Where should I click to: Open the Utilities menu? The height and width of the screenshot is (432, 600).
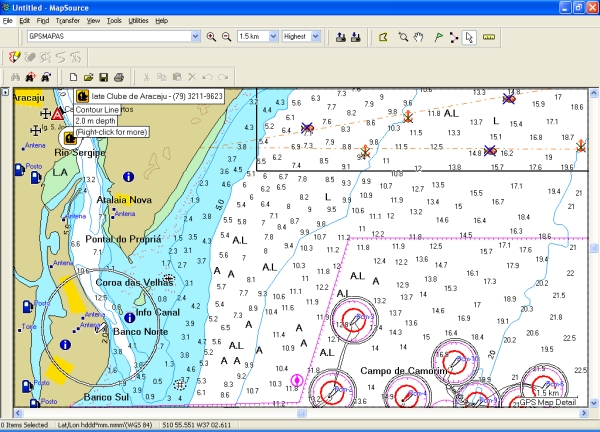[138, 20]
